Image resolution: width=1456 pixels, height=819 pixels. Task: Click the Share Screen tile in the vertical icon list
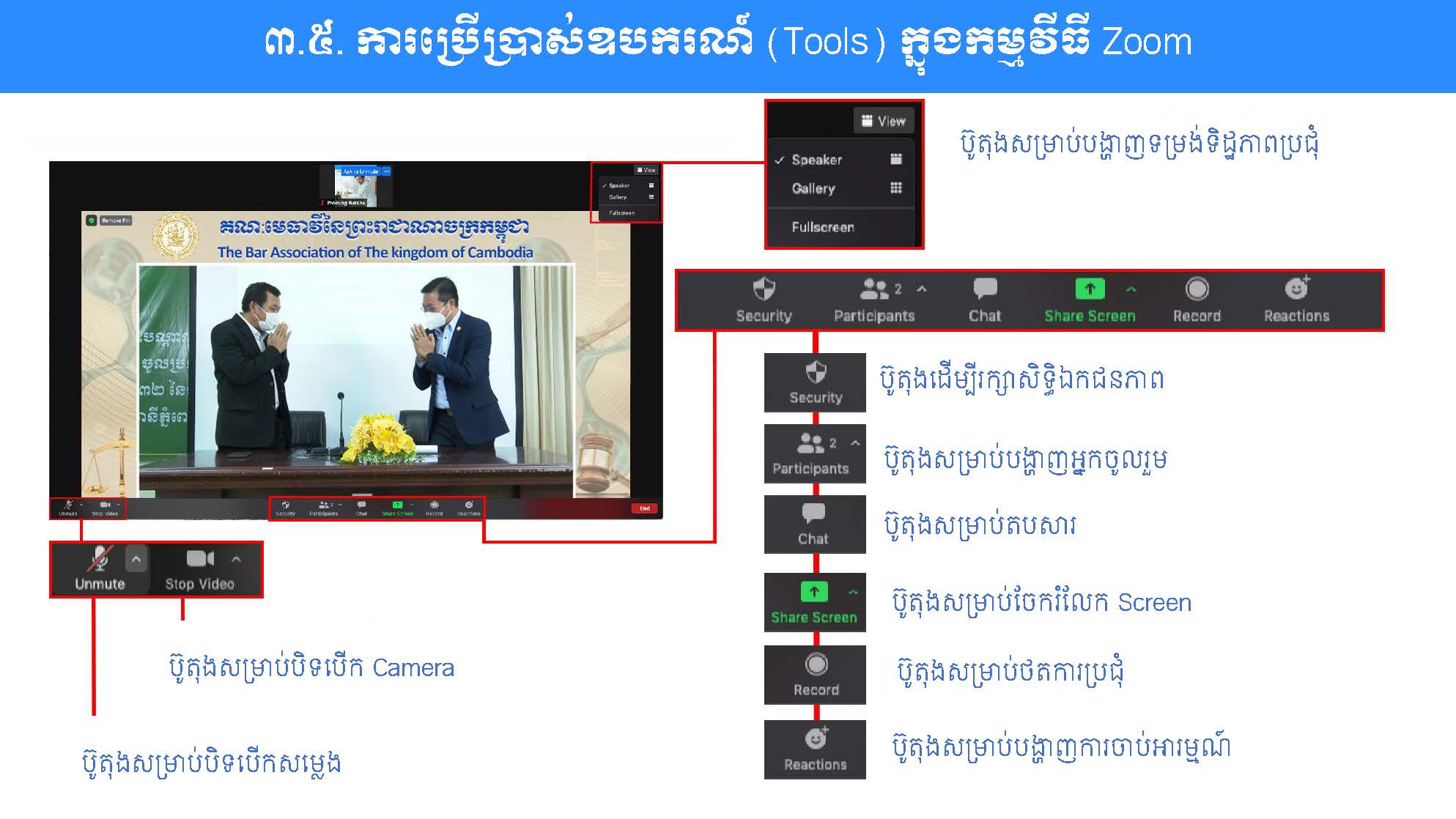pyautogui.click(x=815, y=602)
